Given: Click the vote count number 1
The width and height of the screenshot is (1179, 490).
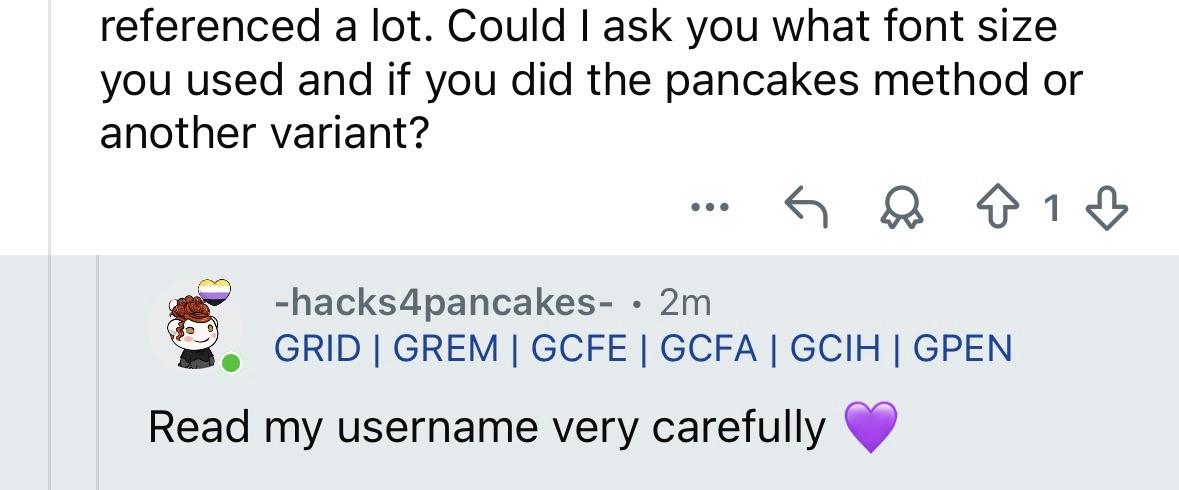Looking at the screenshot, I should 1051,208.
